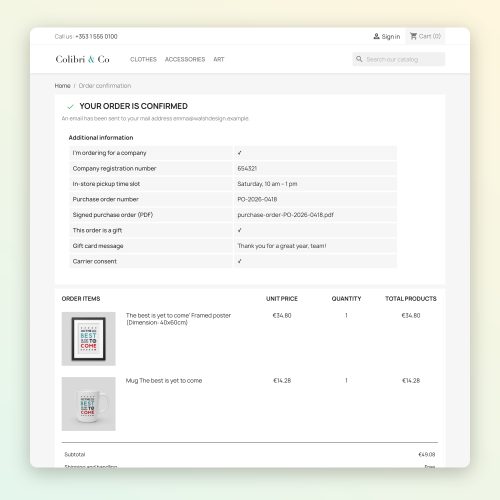The image size is (500, 500).
Task: Open the mug product thumbnail
Action: (89, 404)
